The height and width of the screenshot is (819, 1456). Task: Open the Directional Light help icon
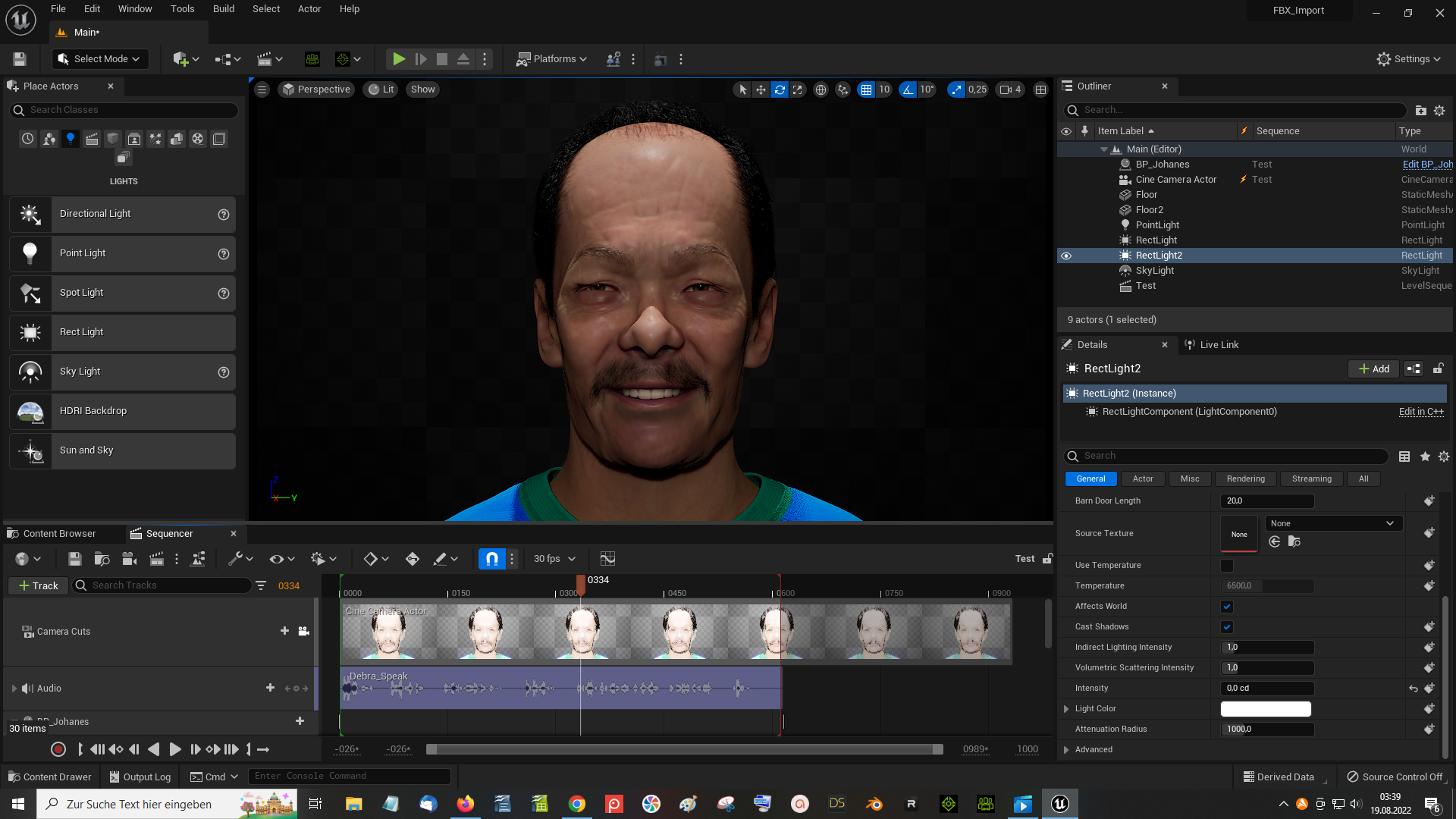224,215
